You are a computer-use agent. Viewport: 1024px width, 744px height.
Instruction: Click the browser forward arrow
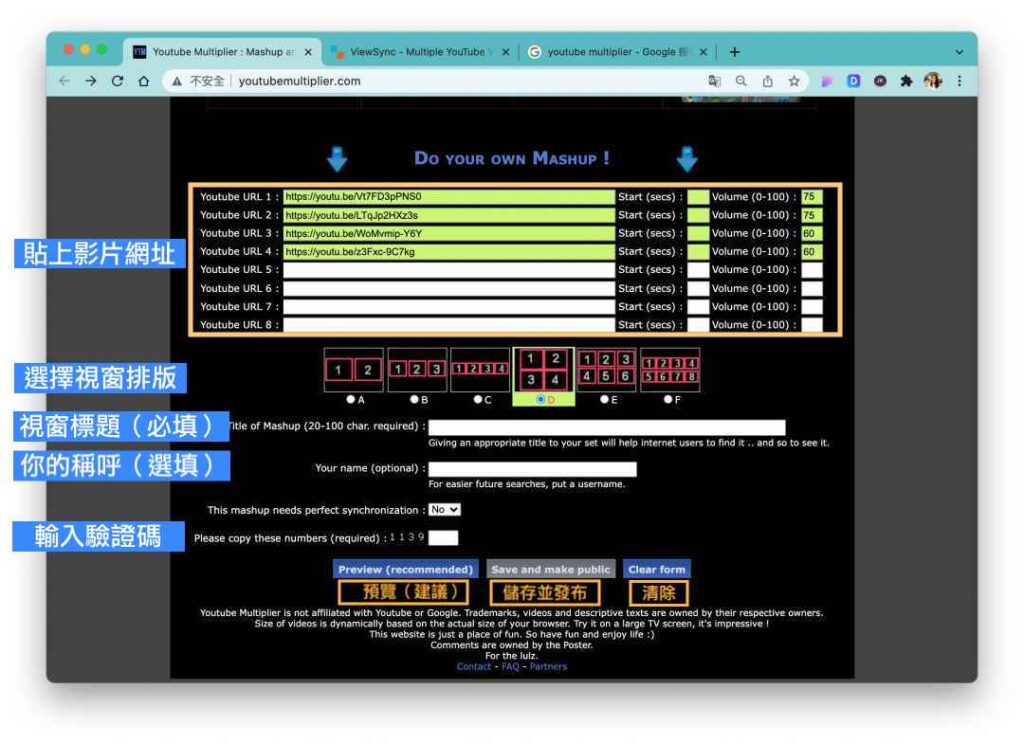coord(91,81)
